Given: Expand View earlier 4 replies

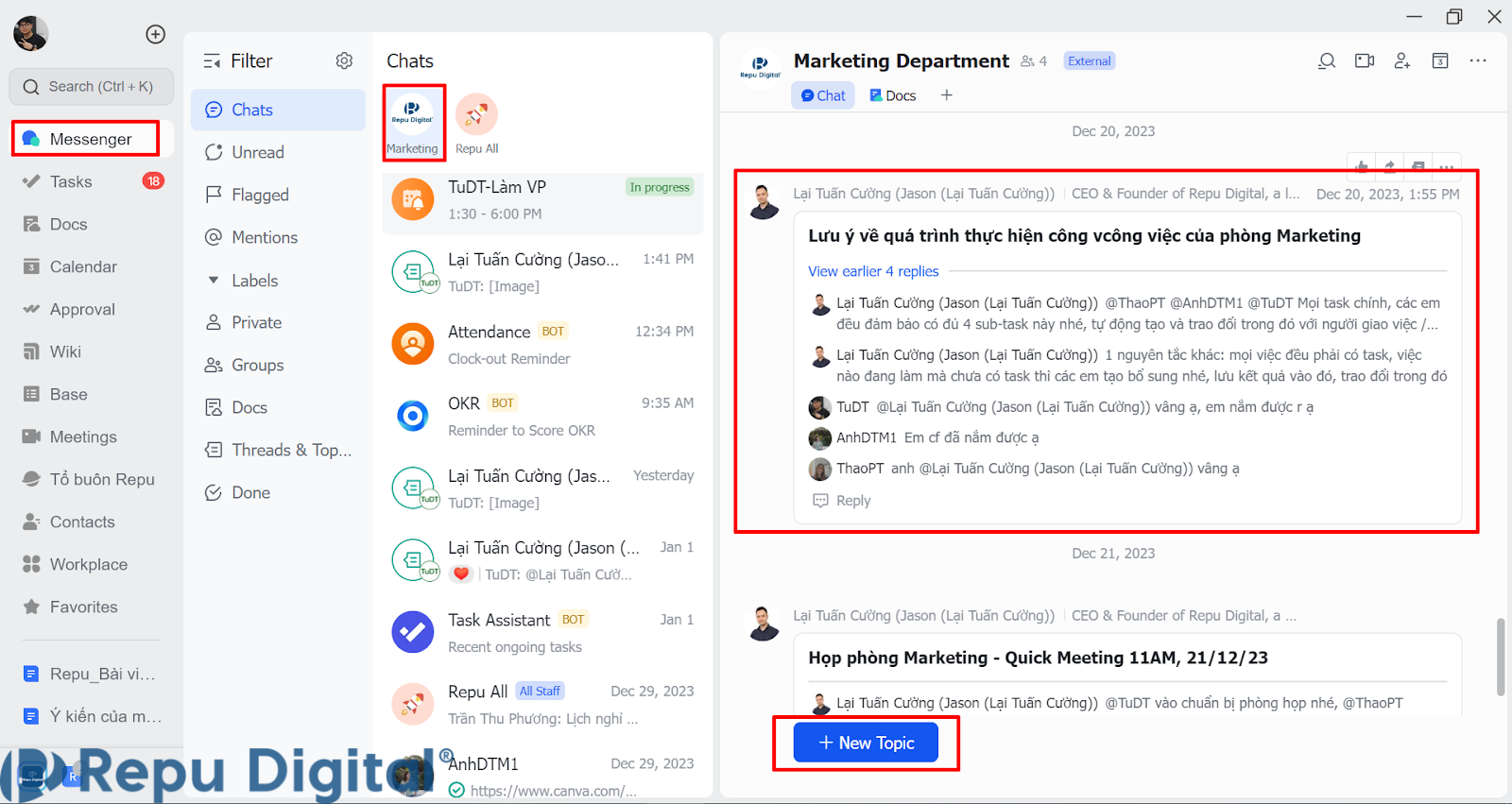Looking at the screenshot, I should (x=873, y=271).
